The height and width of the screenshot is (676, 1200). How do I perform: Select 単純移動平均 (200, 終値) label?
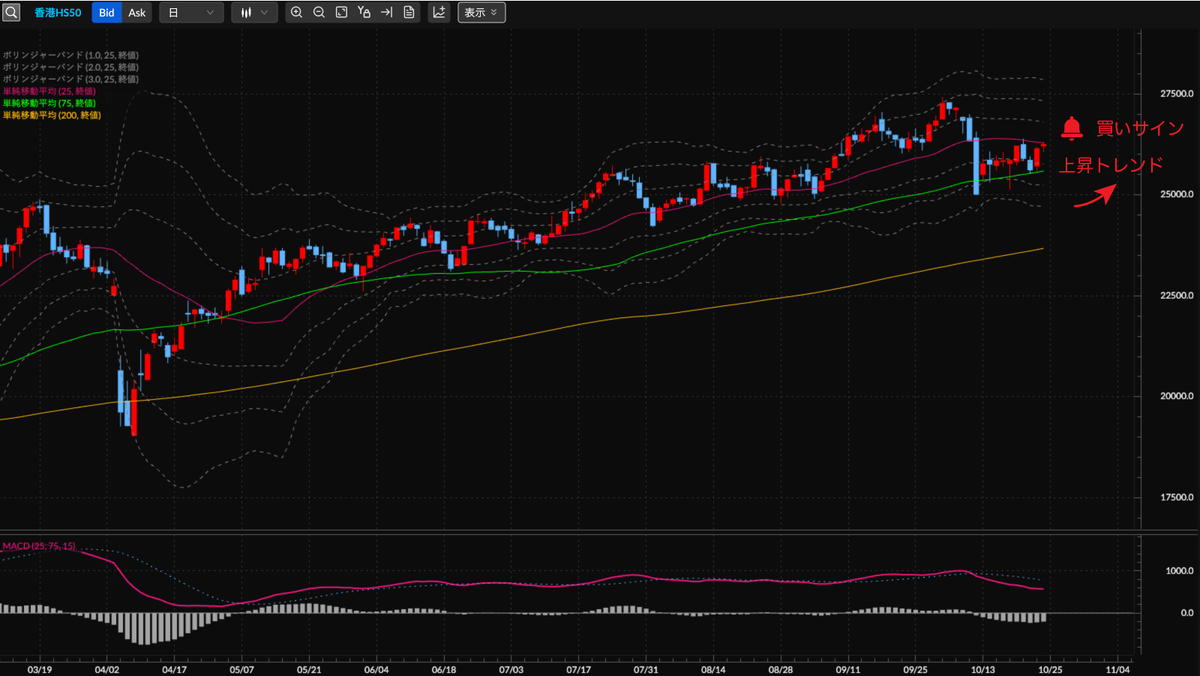(x=52, y=115)
